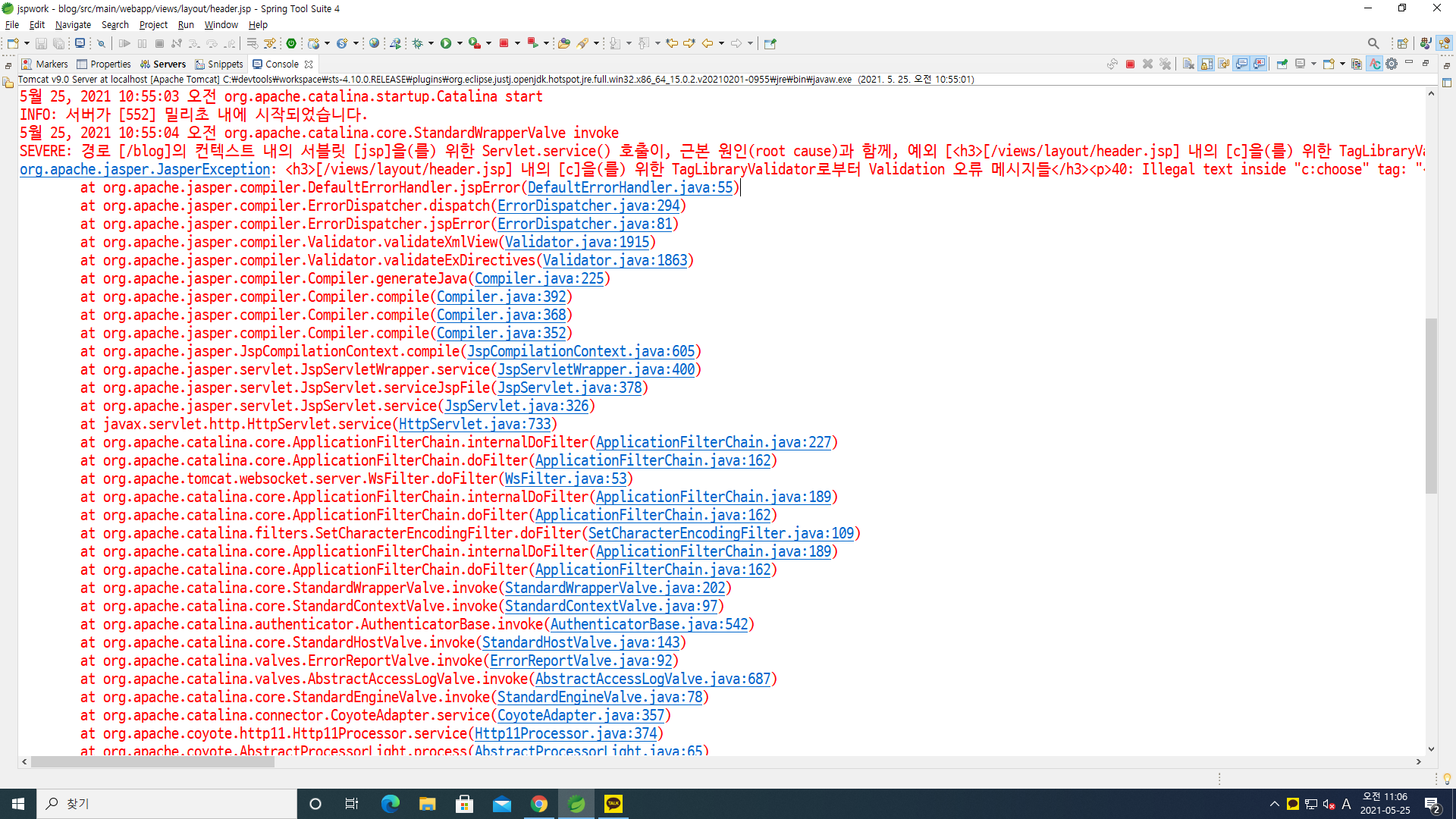Image resolution: width=1456 pixels, height=819 pixels.
Task: Open the Run configurations dropdown arrow
Action: (x=460, y=43)
